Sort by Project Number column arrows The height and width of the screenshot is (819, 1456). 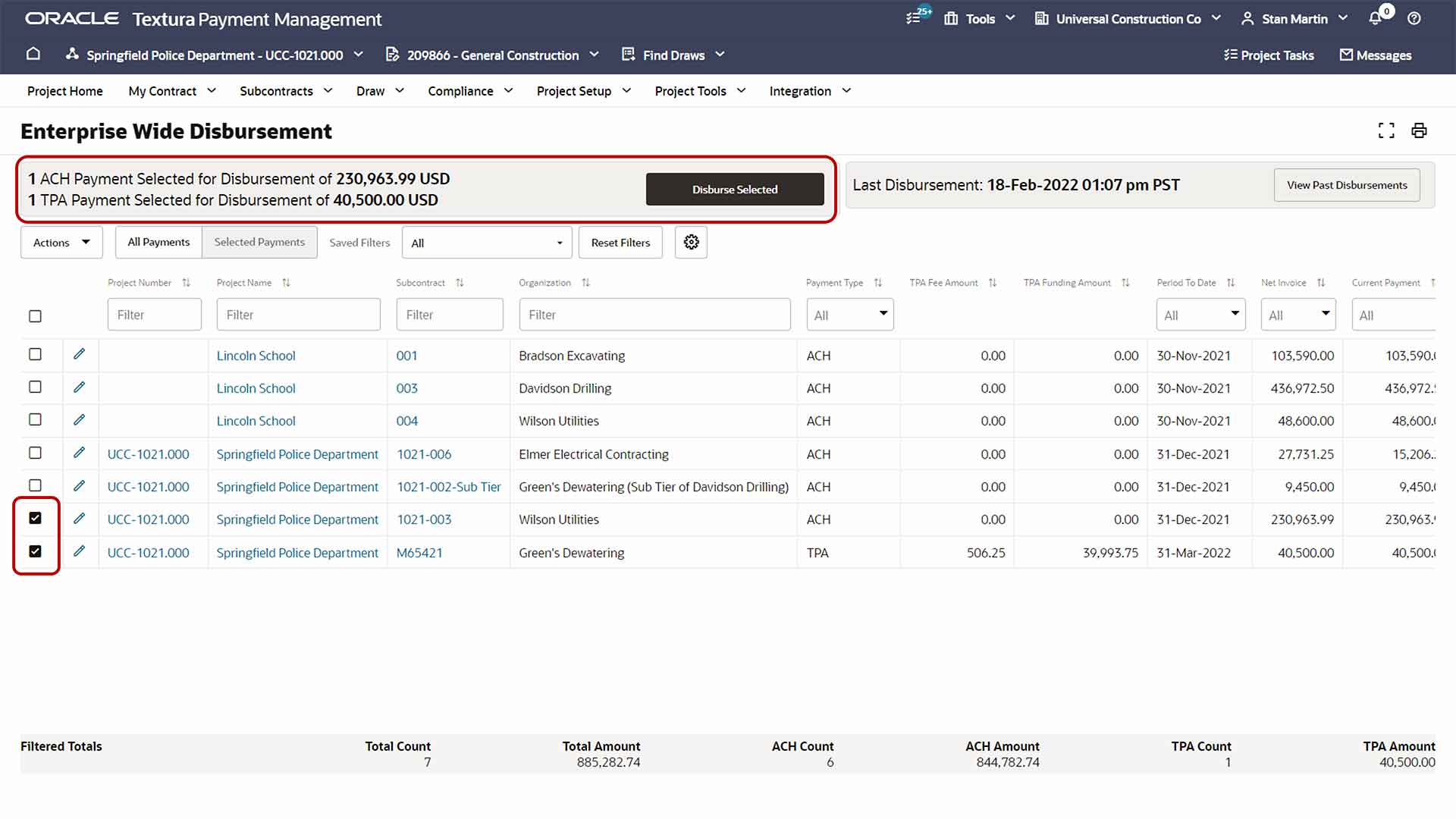[x=187, y=283]
